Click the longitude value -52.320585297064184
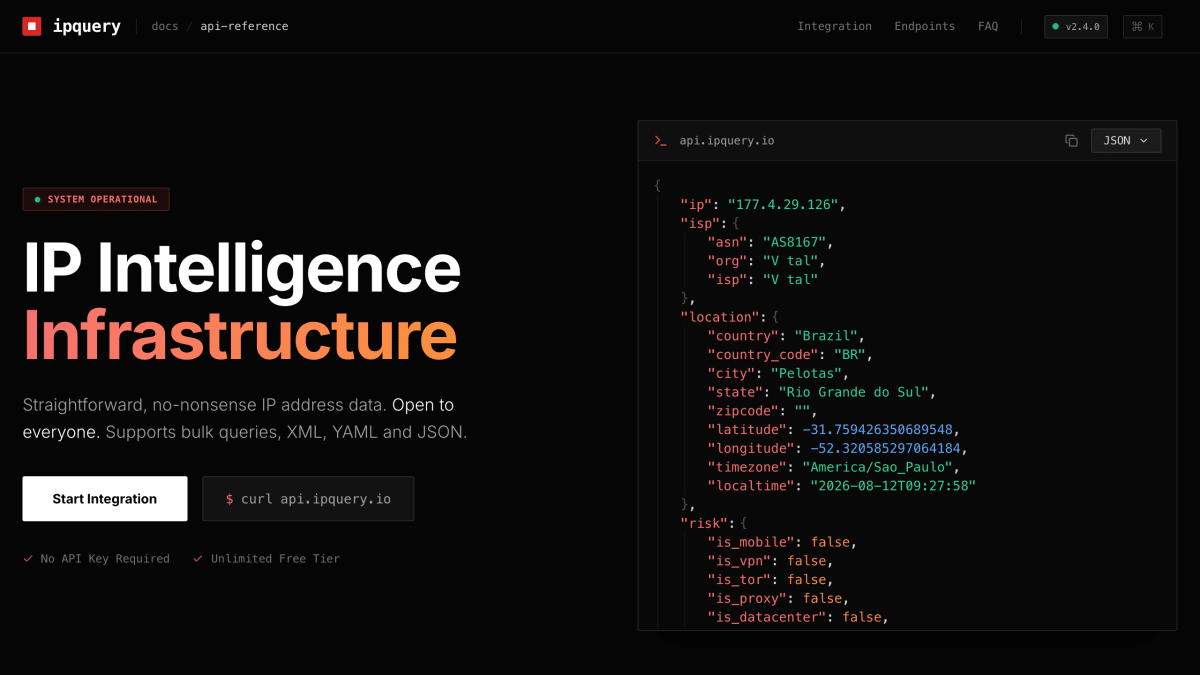The width and height of the screenshot is (1200, 675). (886, 448)
